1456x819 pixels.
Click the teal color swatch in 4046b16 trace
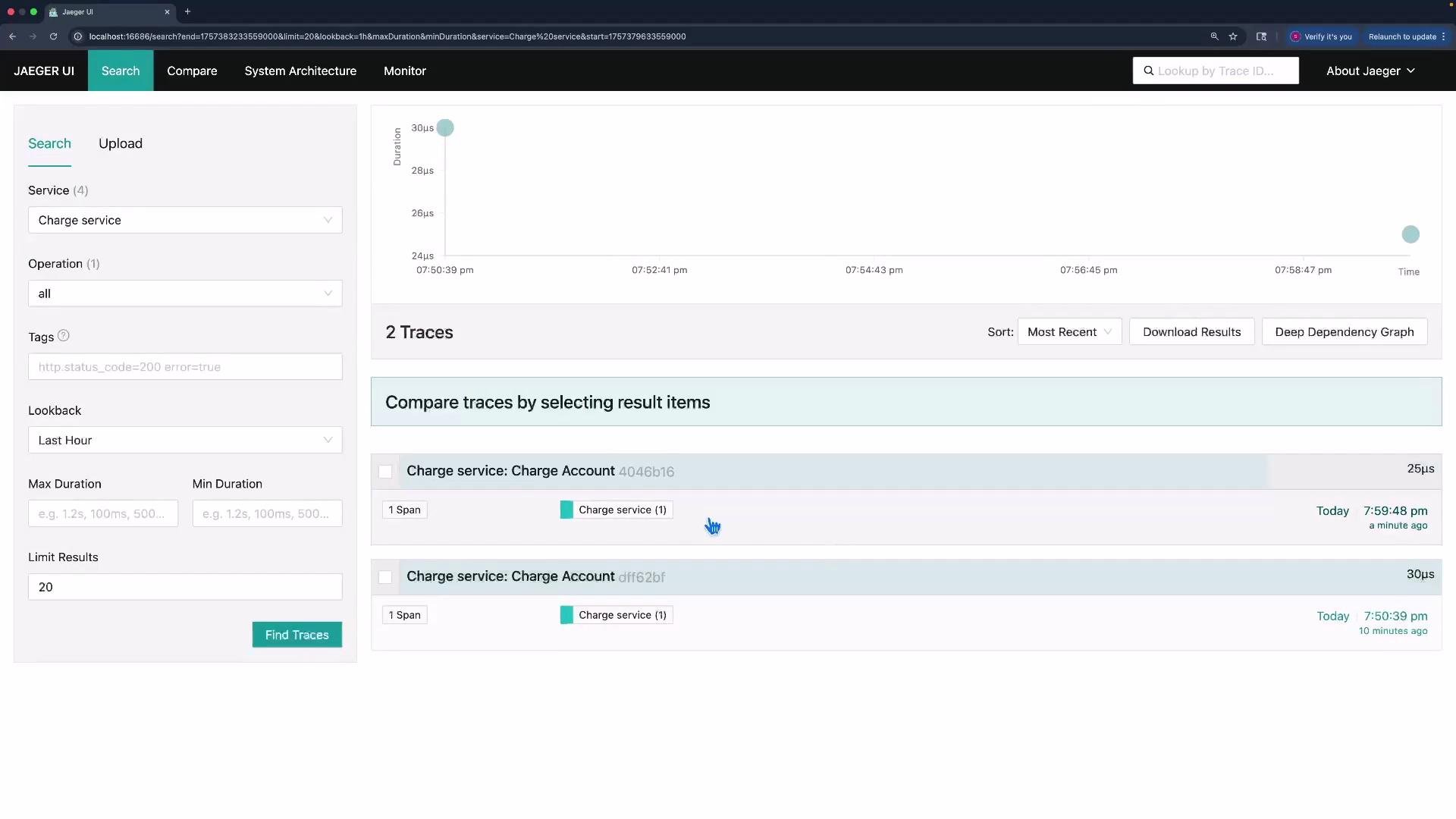point(566,510)
